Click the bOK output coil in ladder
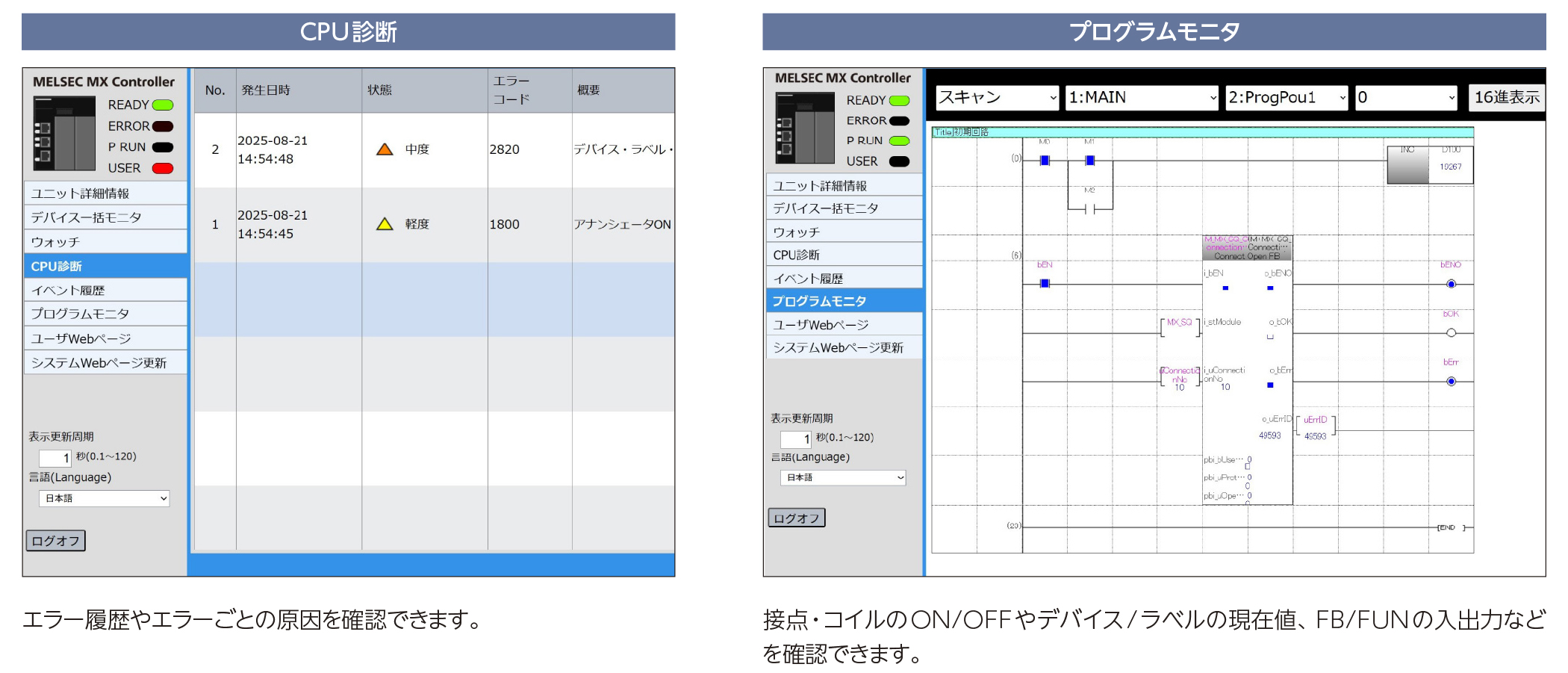1568x673 pixels. [x=1451, y=333]
